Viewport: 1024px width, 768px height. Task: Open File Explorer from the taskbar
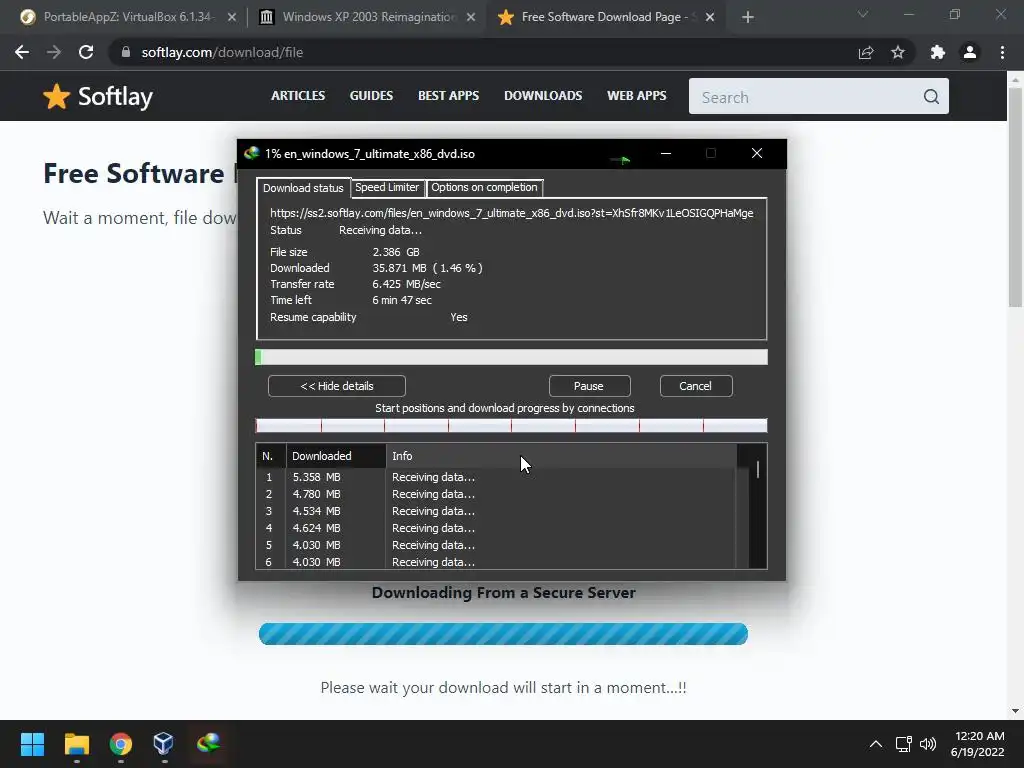click(76, 744)
